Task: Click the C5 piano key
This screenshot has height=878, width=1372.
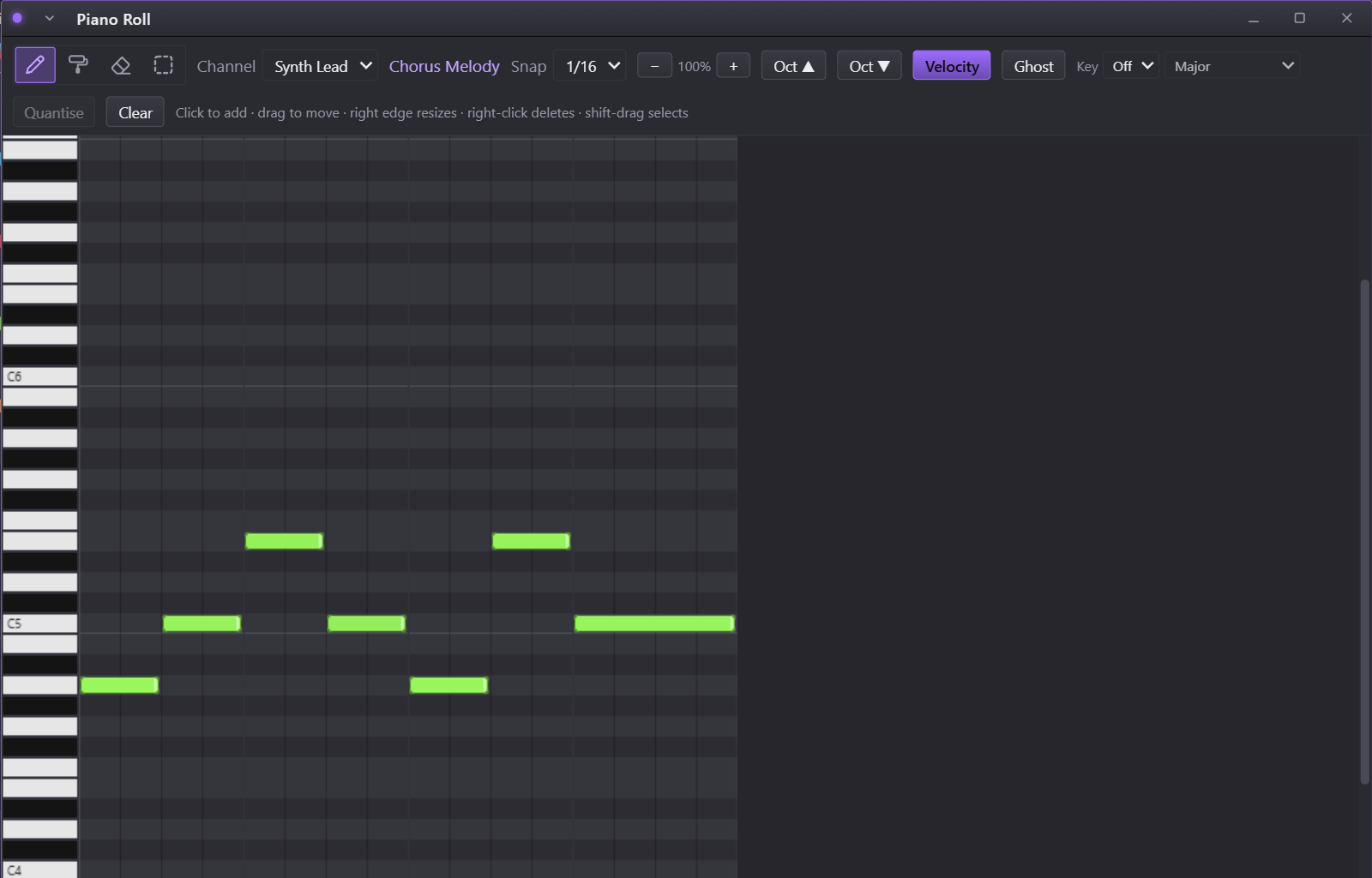Action: point(39,623)
